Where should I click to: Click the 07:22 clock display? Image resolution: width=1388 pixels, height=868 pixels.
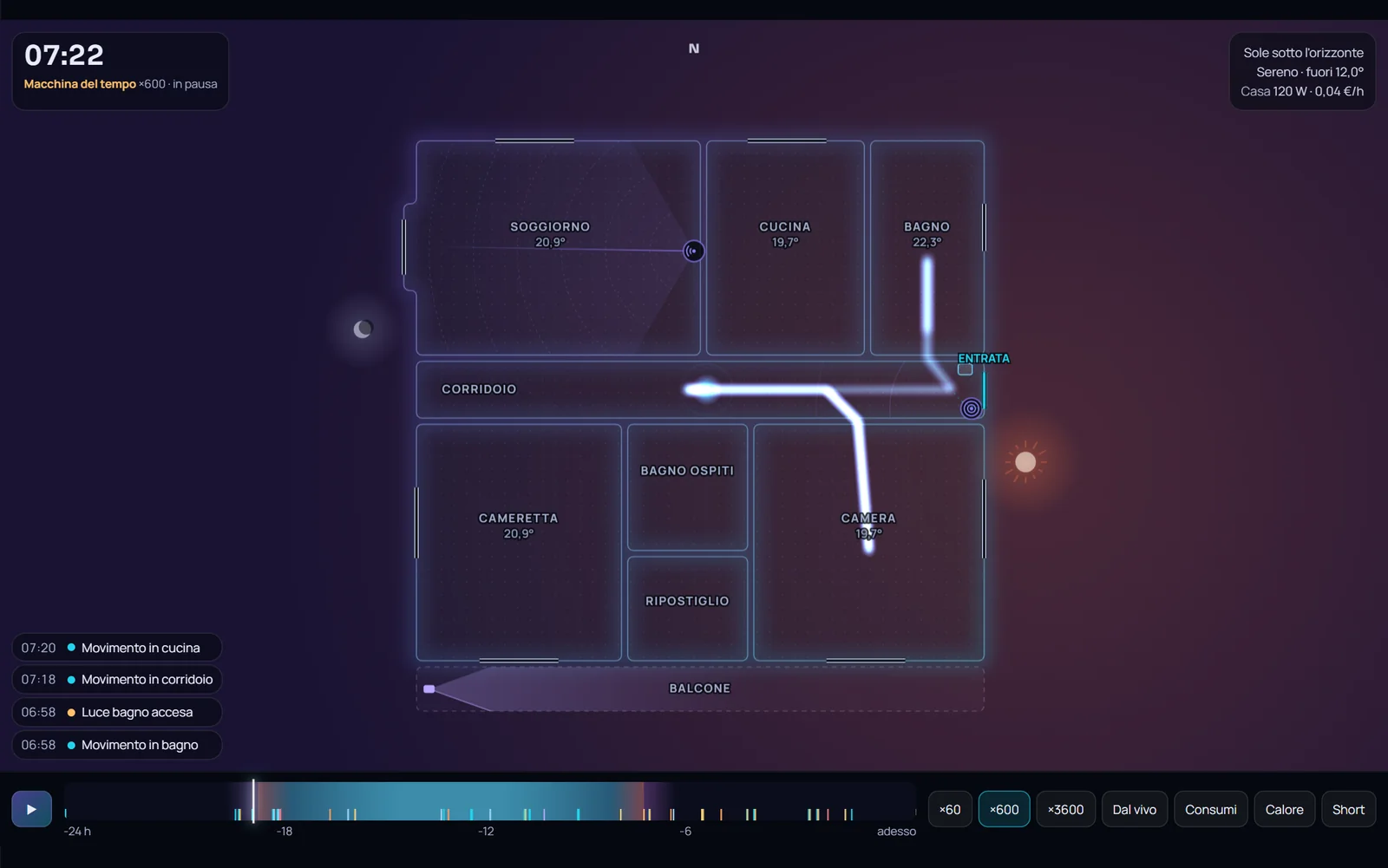[64, 55]
